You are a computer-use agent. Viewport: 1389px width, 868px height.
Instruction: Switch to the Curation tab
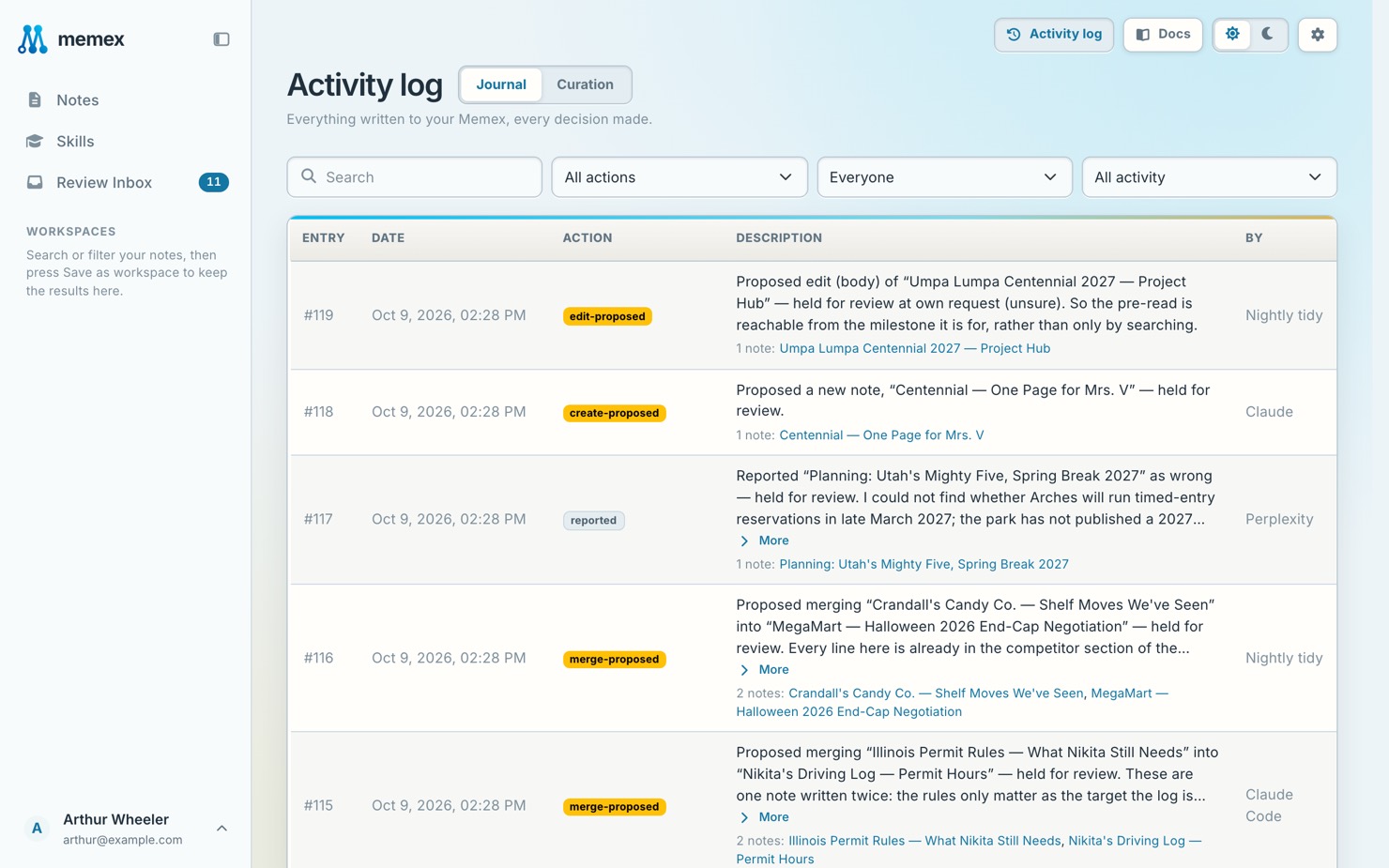[x=585, y=84]
